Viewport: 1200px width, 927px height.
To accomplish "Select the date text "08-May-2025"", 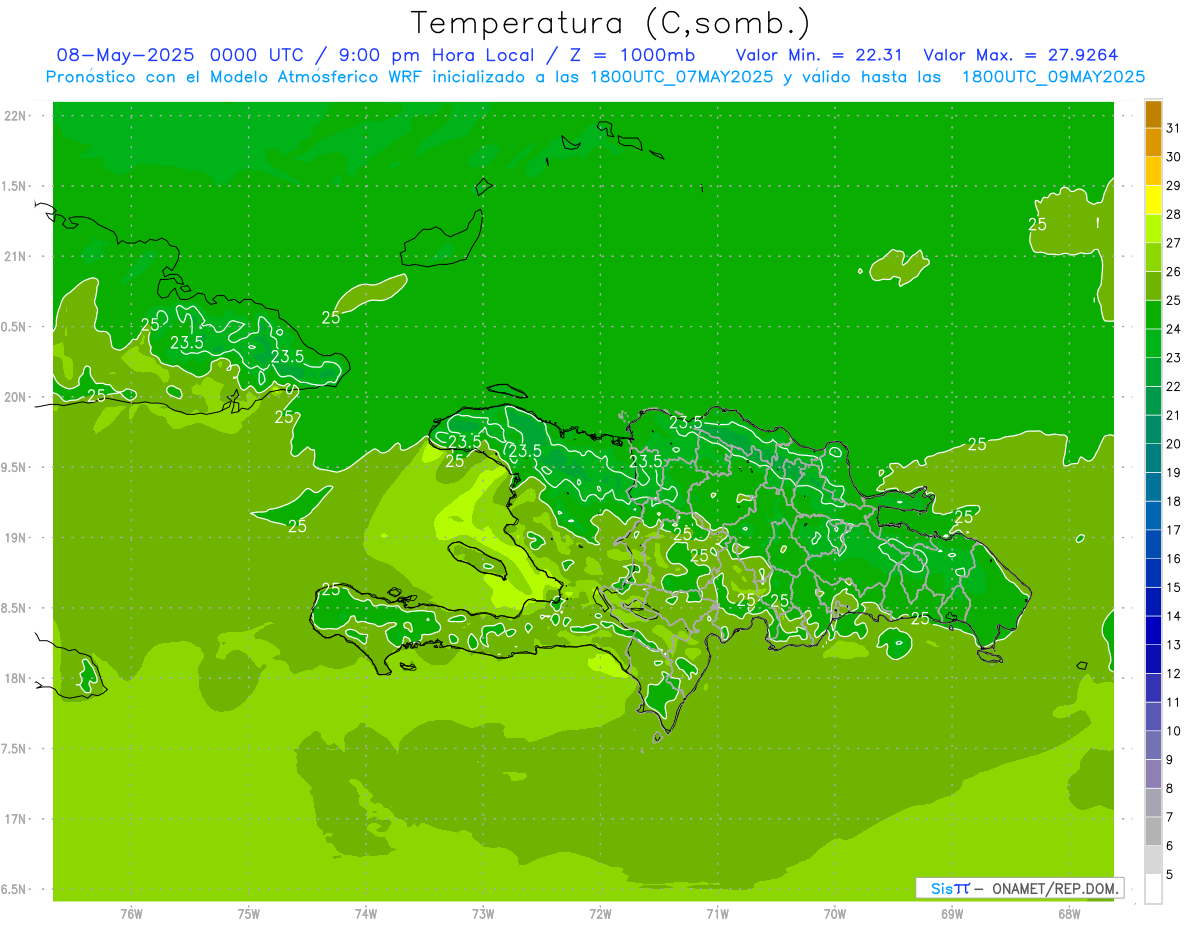I will [x=125, y=55].
